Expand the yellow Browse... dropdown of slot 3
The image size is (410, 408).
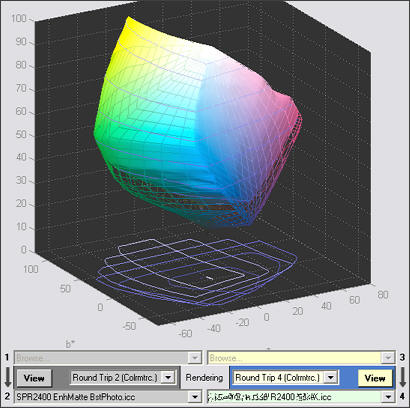[388, 358]
